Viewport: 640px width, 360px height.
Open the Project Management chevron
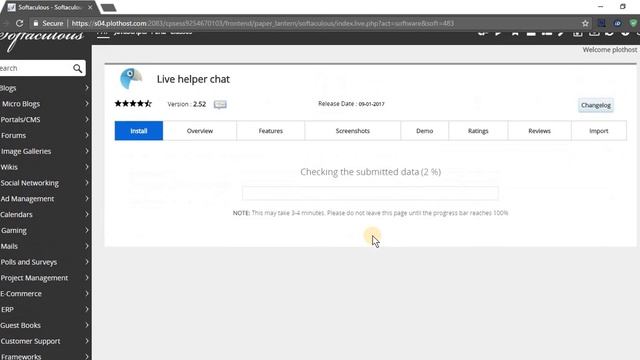(x=87, y=278)
